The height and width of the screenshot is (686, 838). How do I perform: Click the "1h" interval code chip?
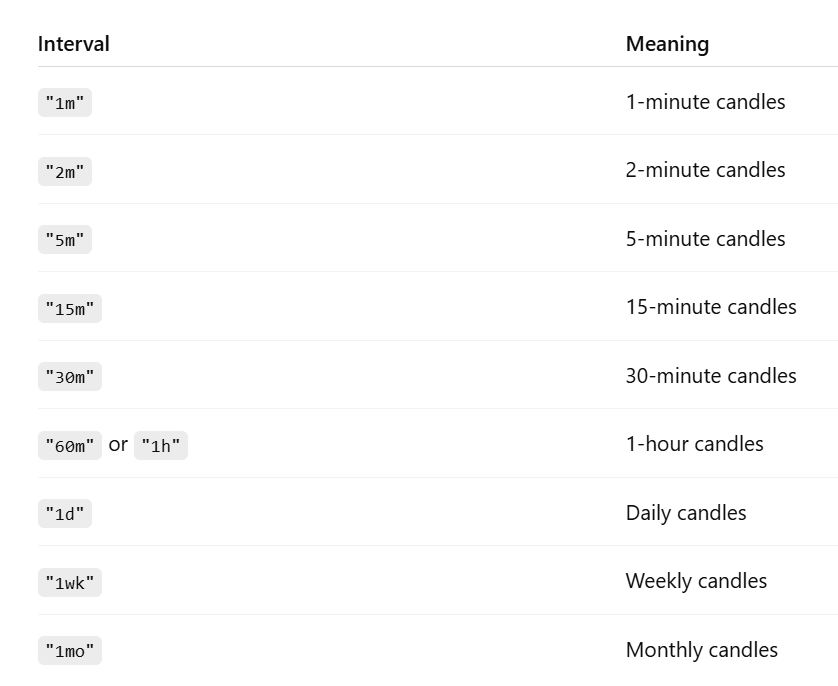pyautogui.click(x=161, y=446)
